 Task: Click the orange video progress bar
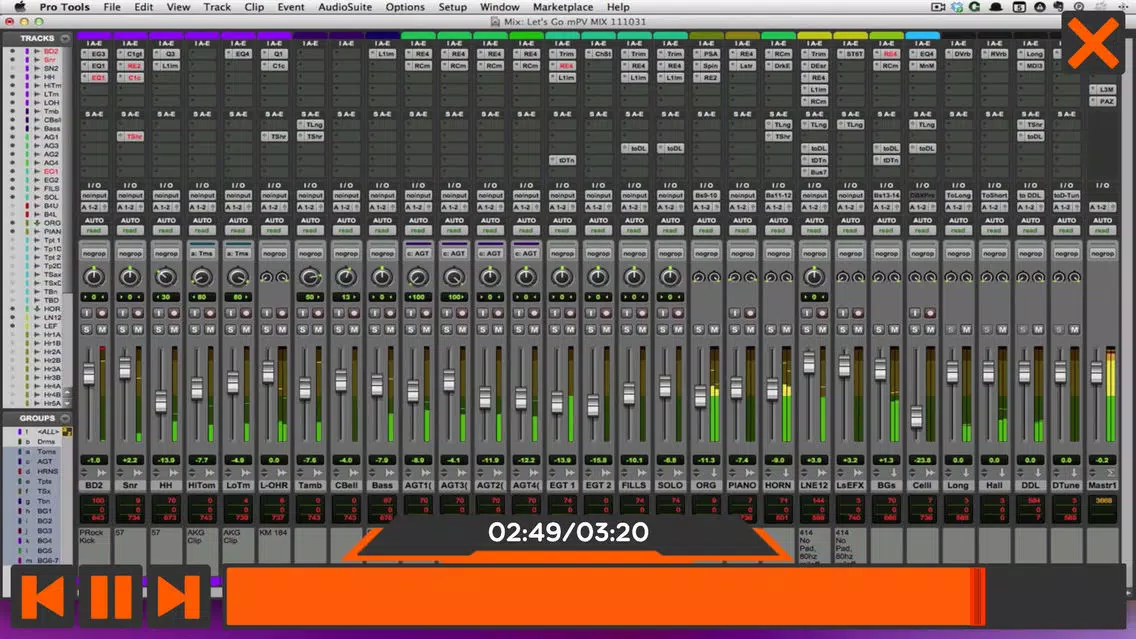(x=600, y=597)
